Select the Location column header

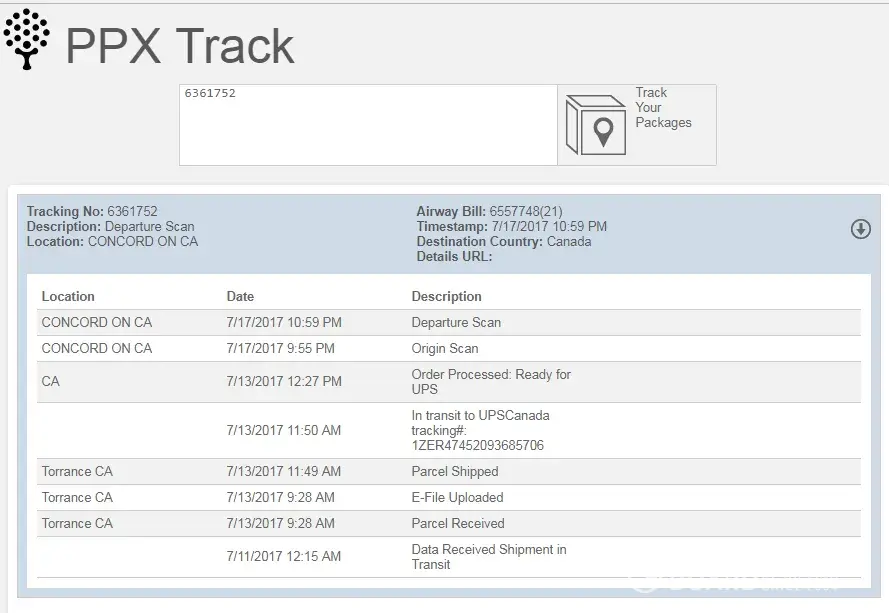(x=68, y=296)
